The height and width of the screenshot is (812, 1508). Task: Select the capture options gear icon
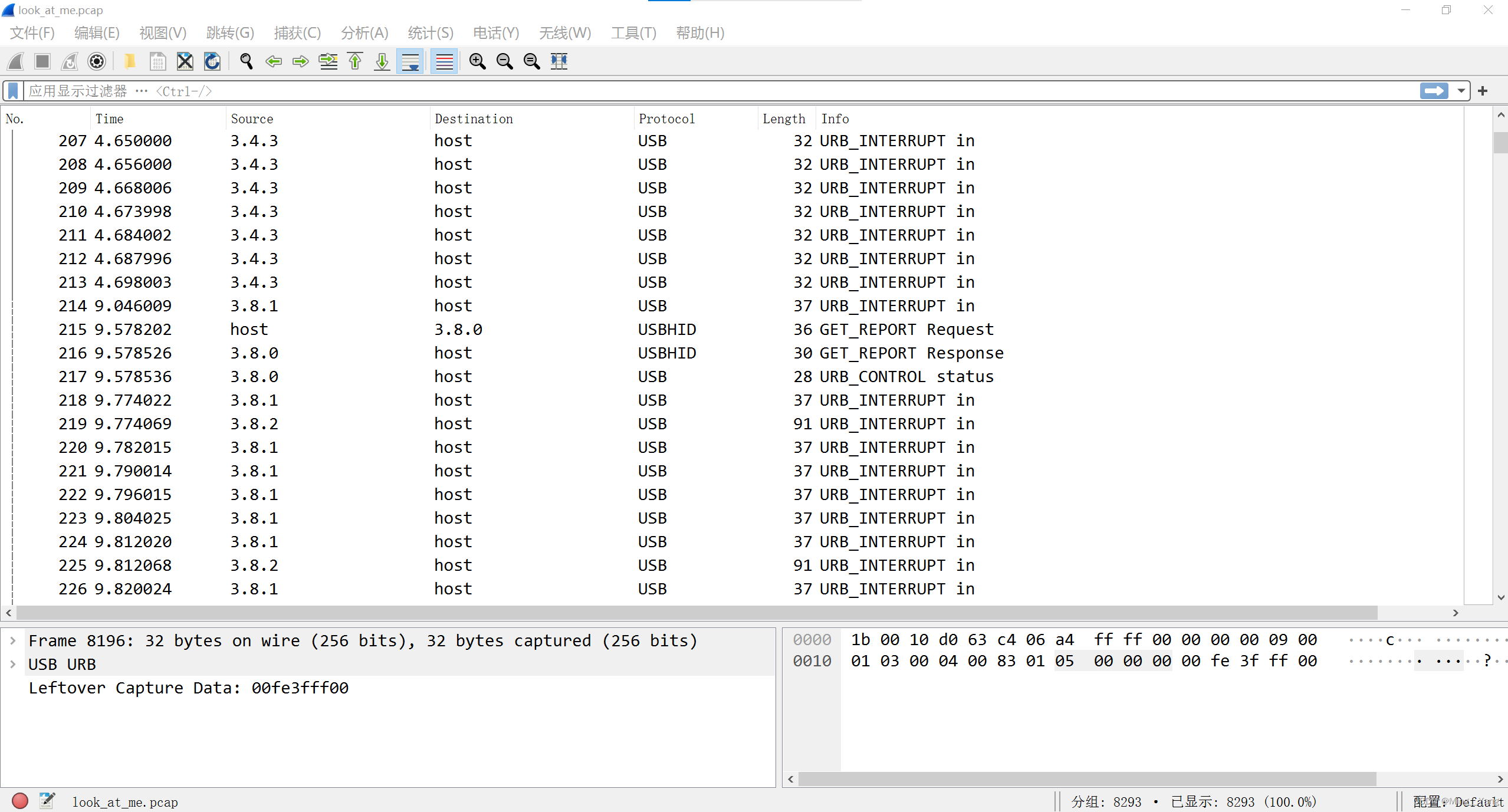pyautogui.click(x=96, y=61)
